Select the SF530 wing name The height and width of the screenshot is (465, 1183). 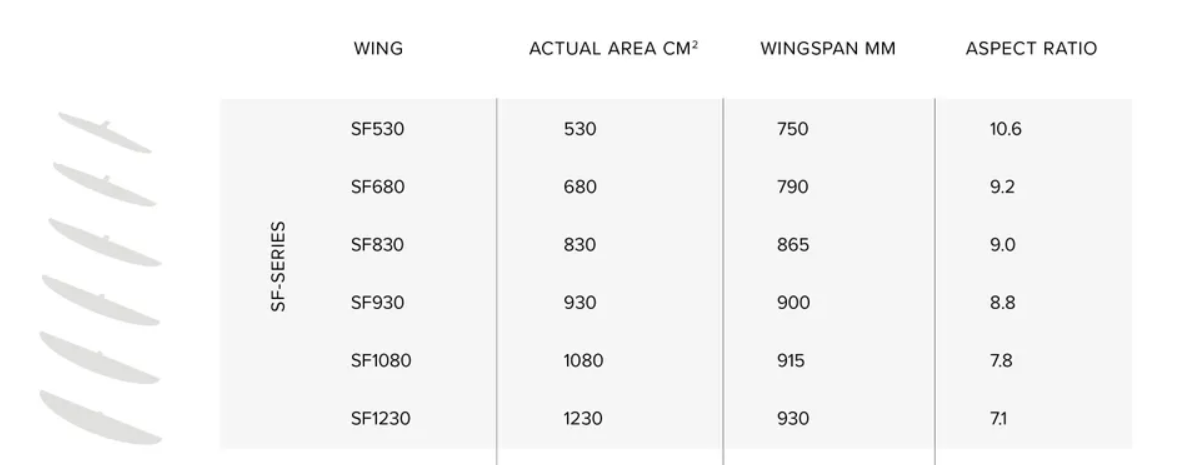coord(377,129)
